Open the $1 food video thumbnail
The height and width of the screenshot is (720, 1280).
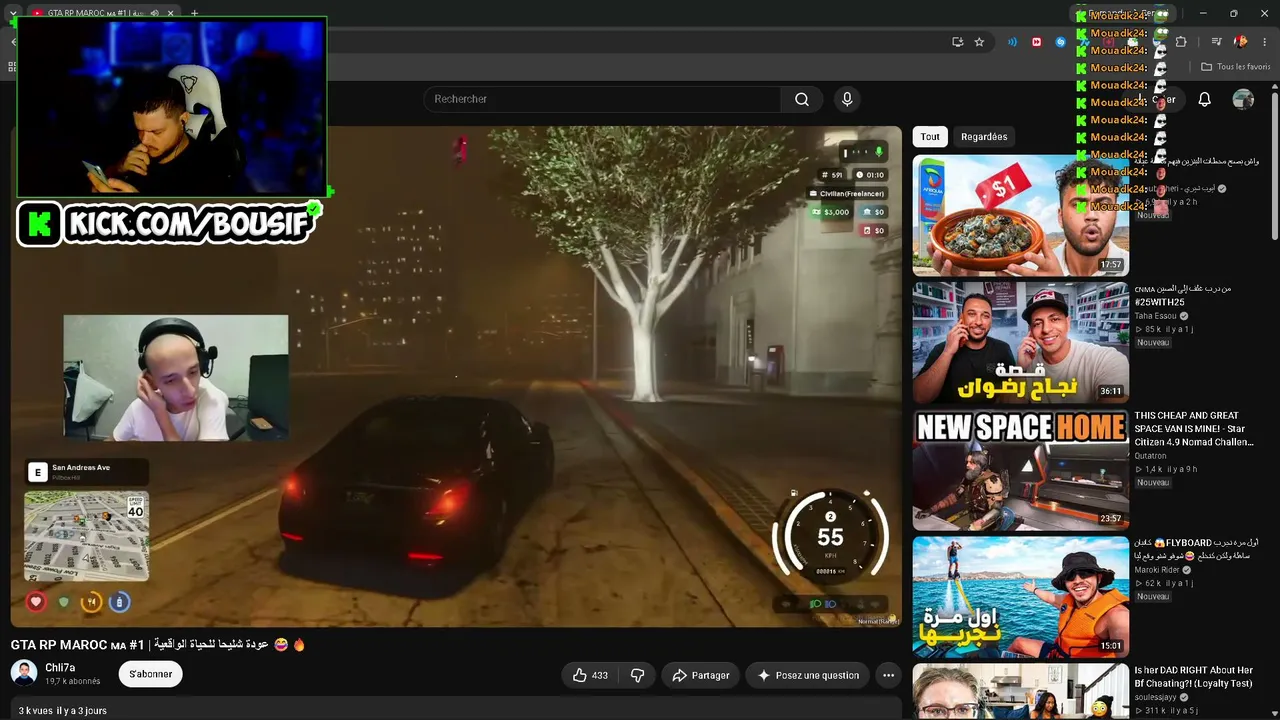[1020, 215]
